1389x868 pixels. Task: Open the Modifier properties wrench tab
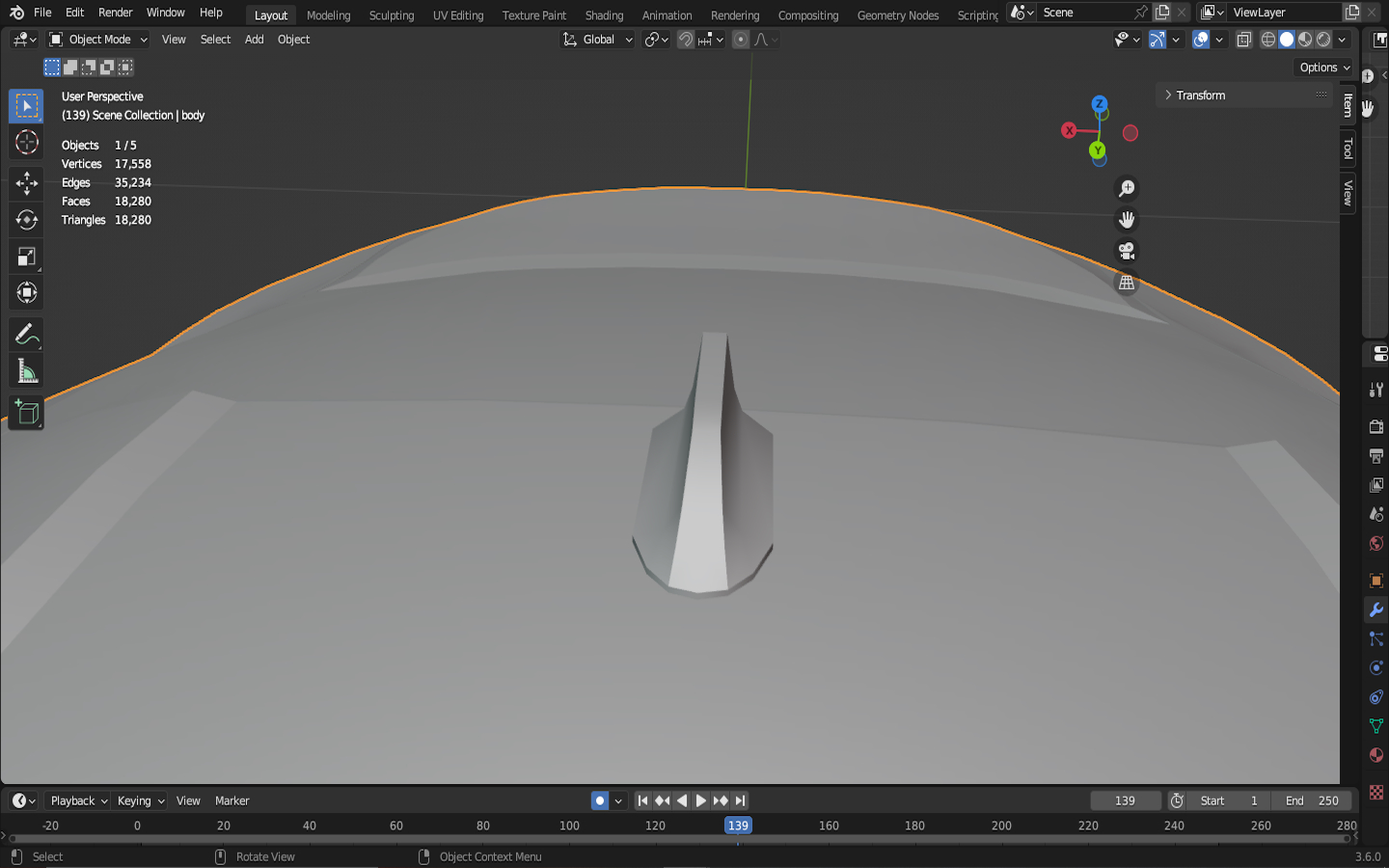point(1376,610)
